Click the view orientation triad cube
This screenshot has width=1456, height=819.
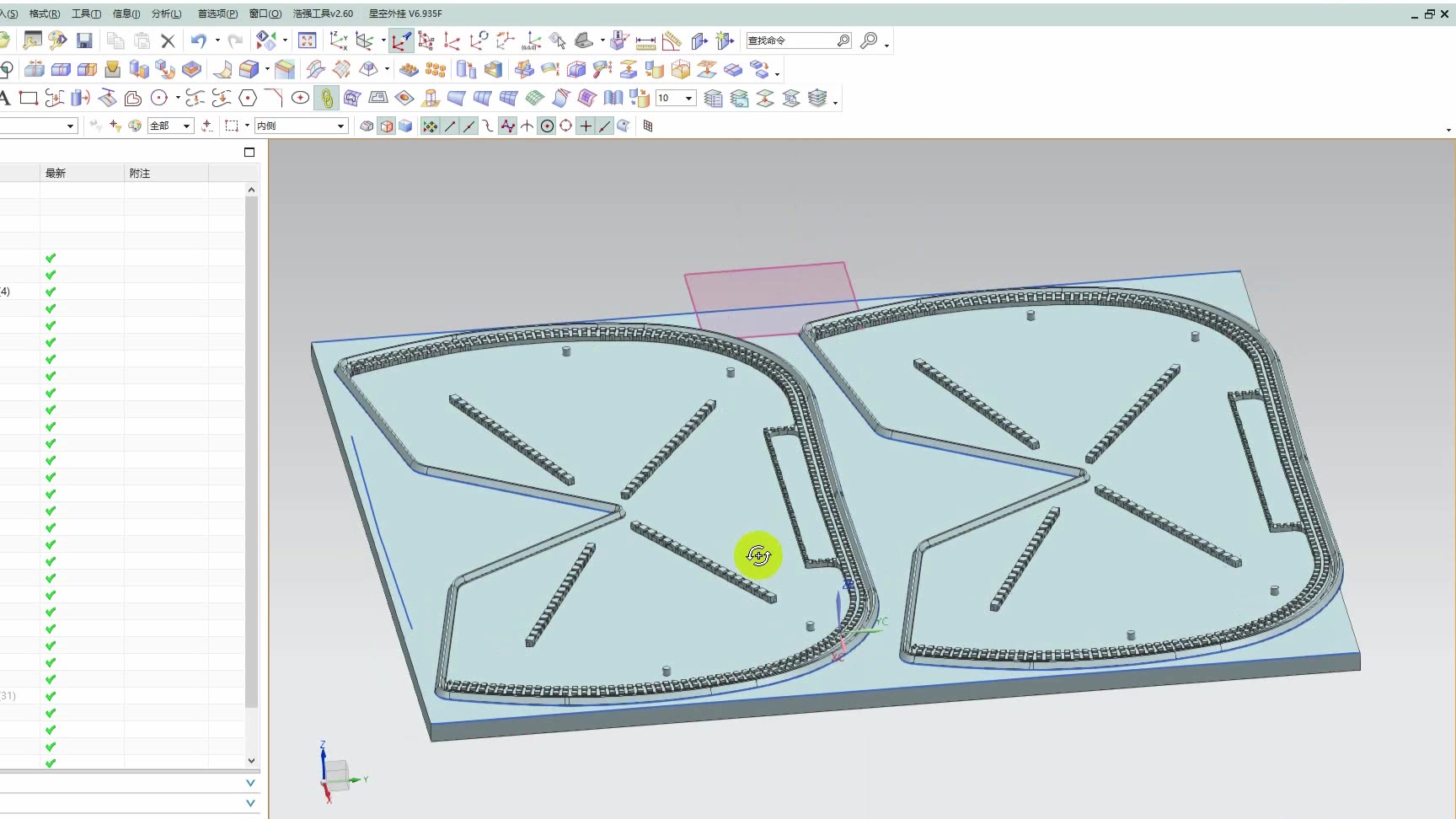(337, 773)
